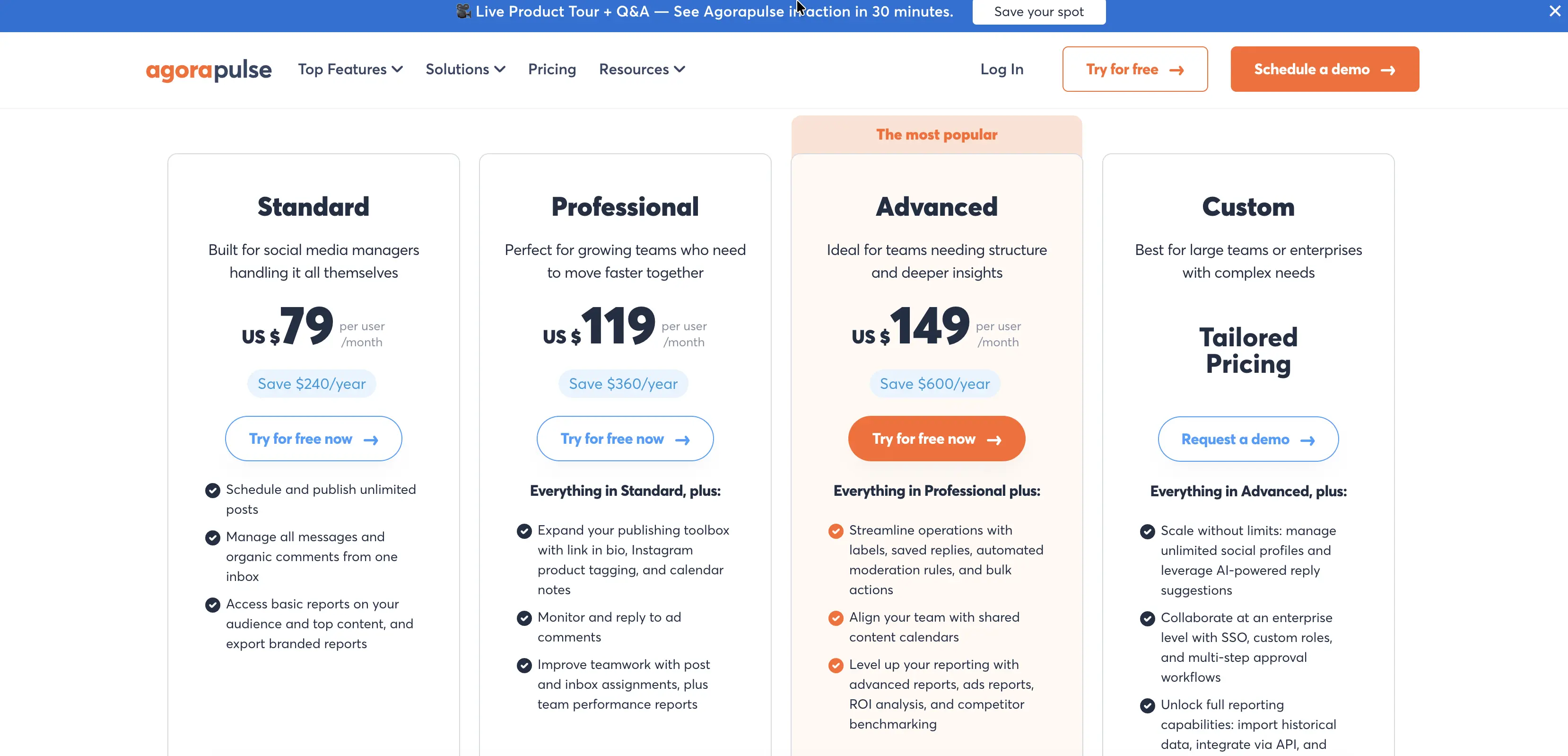The image size is (1568, 756).
Task: Click arrow icon in Schedule a demo button
Action: click(1388, 70)
